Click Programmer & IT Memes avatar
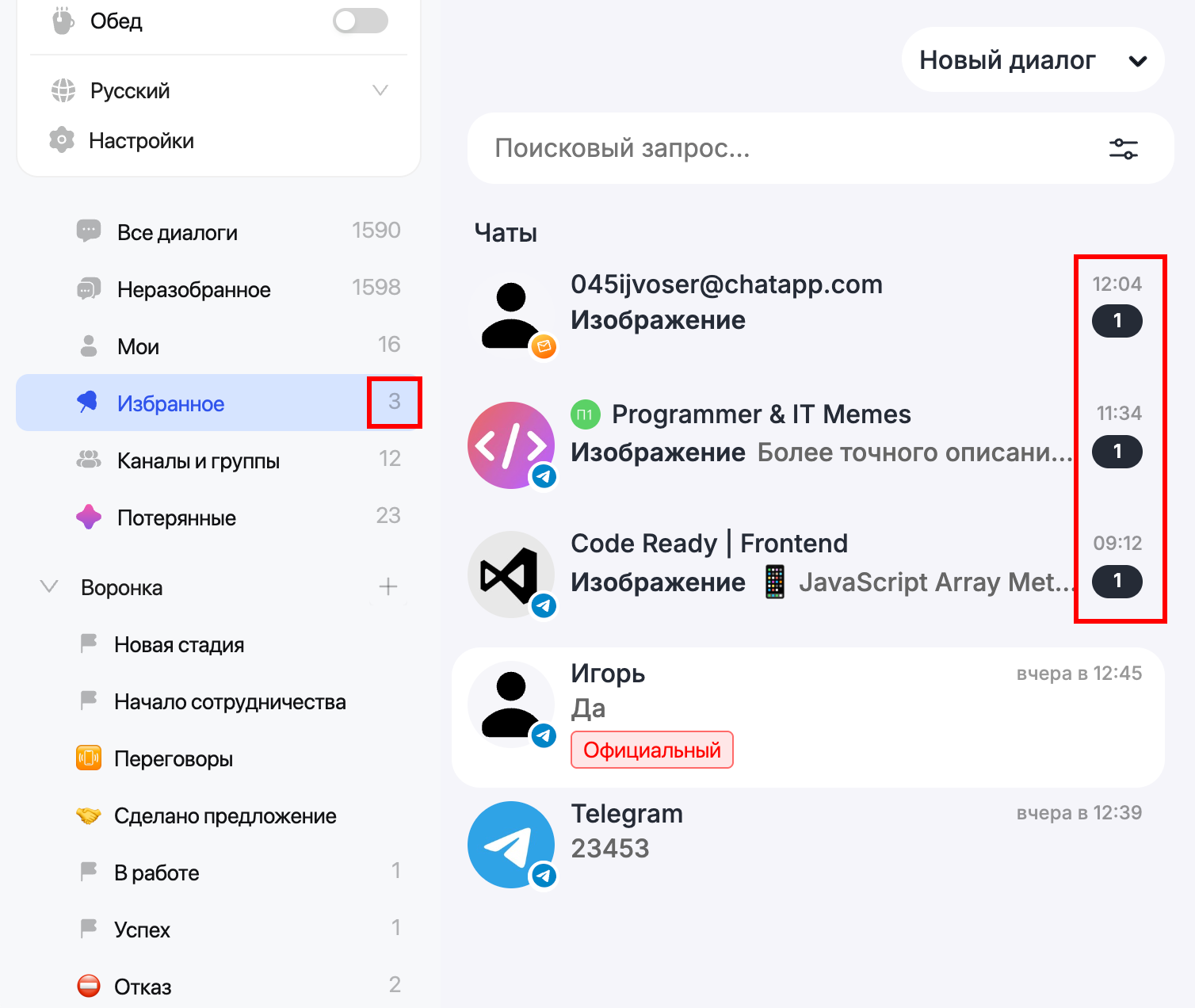The height and width of the screenshot is (1008, 1195). [511, 445]
